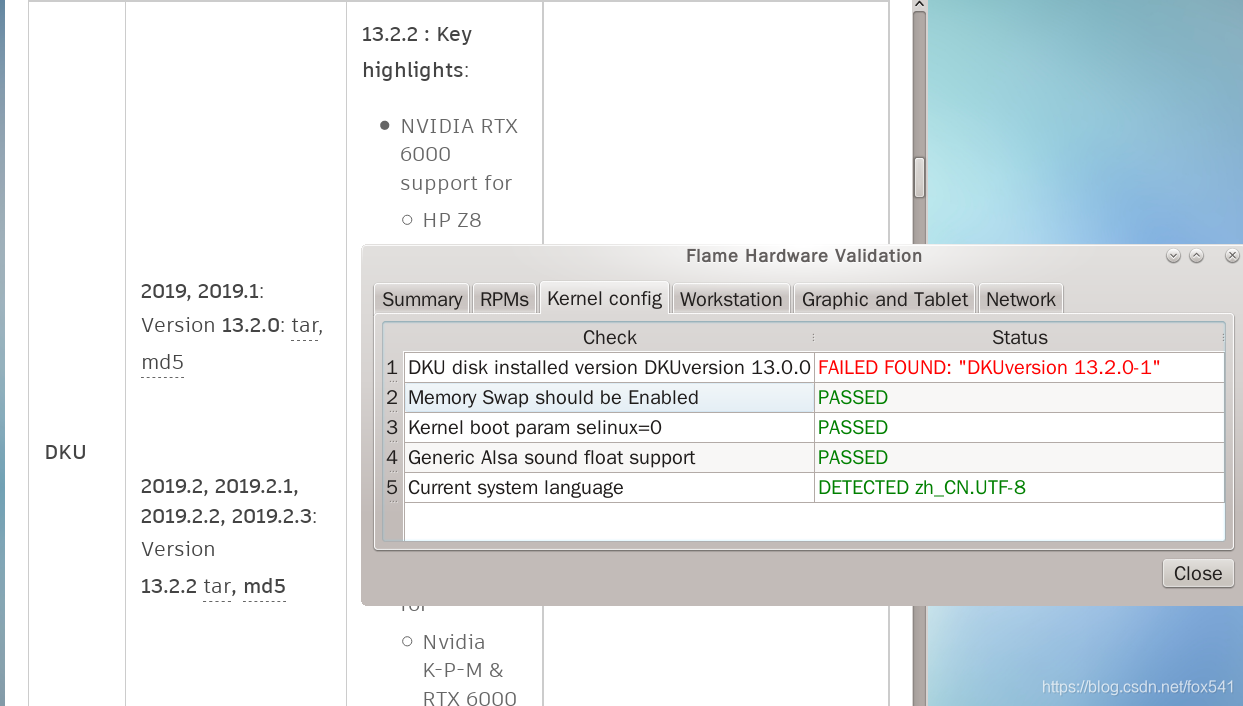Image resolution: width=1243 pixels, height=706 pixels.
Task: Select row 1 header for DKU version check
Action: click(x=392, y=368)
